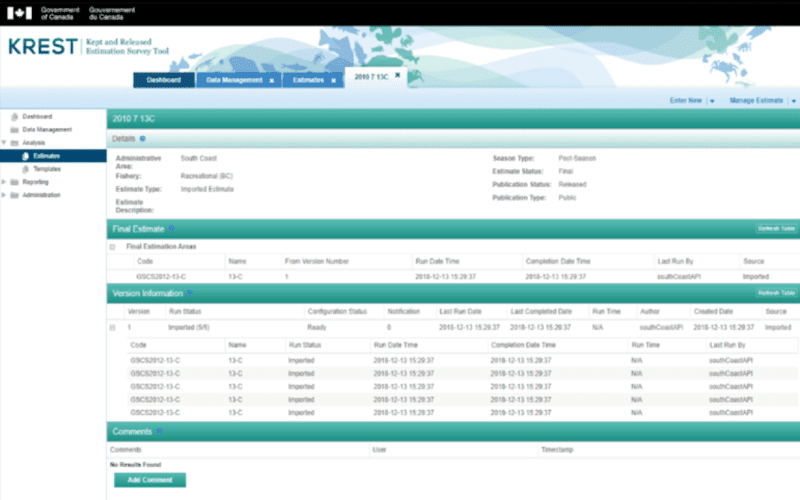This screenshot has height=500, width=800.
Task: Click Refresh Table in Final Estimate section
Action: (776, 229)
